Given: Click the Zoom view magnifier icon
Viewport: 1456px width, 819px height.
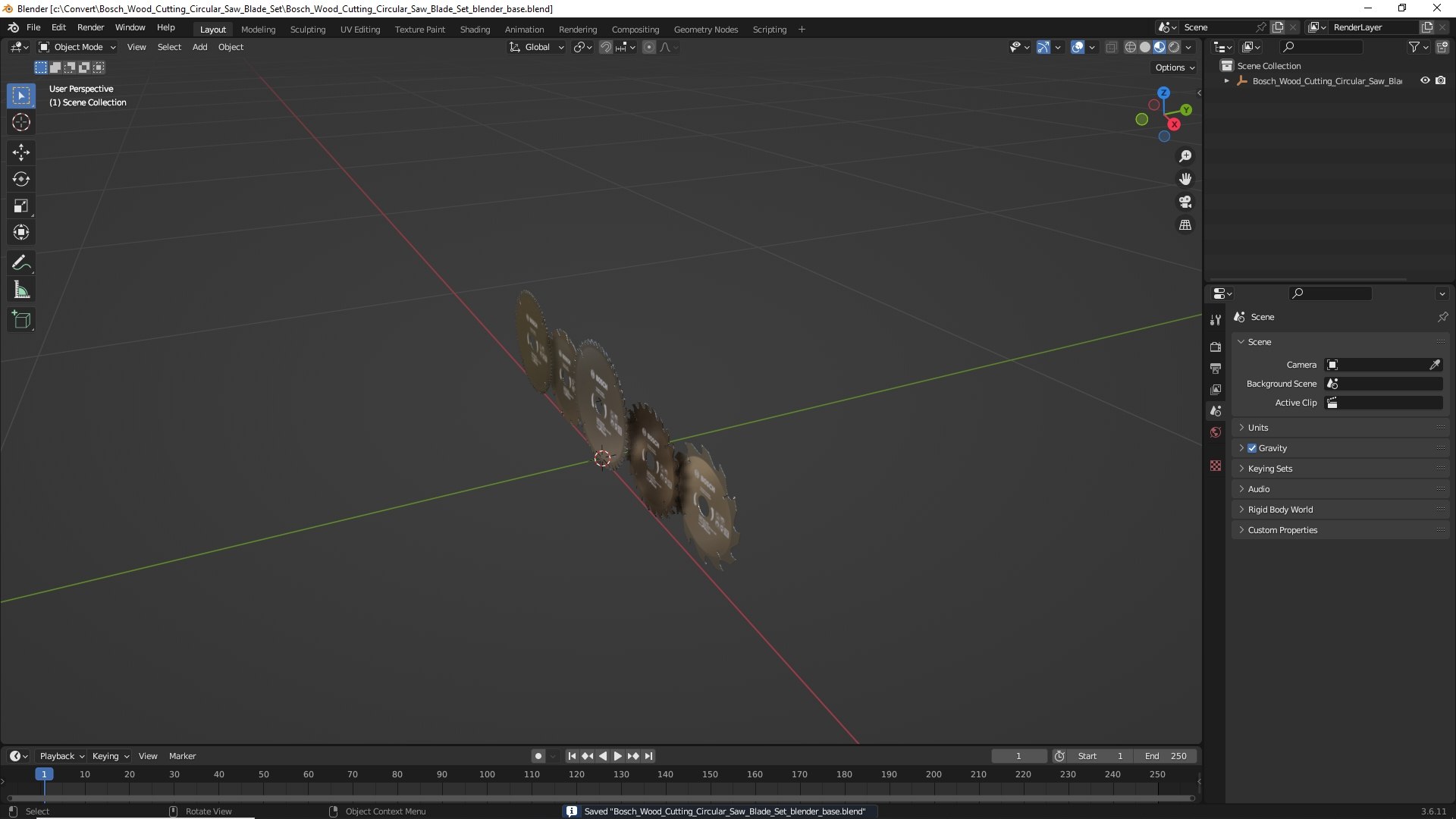Looking at the screenshot, I should coord(1185,156).
